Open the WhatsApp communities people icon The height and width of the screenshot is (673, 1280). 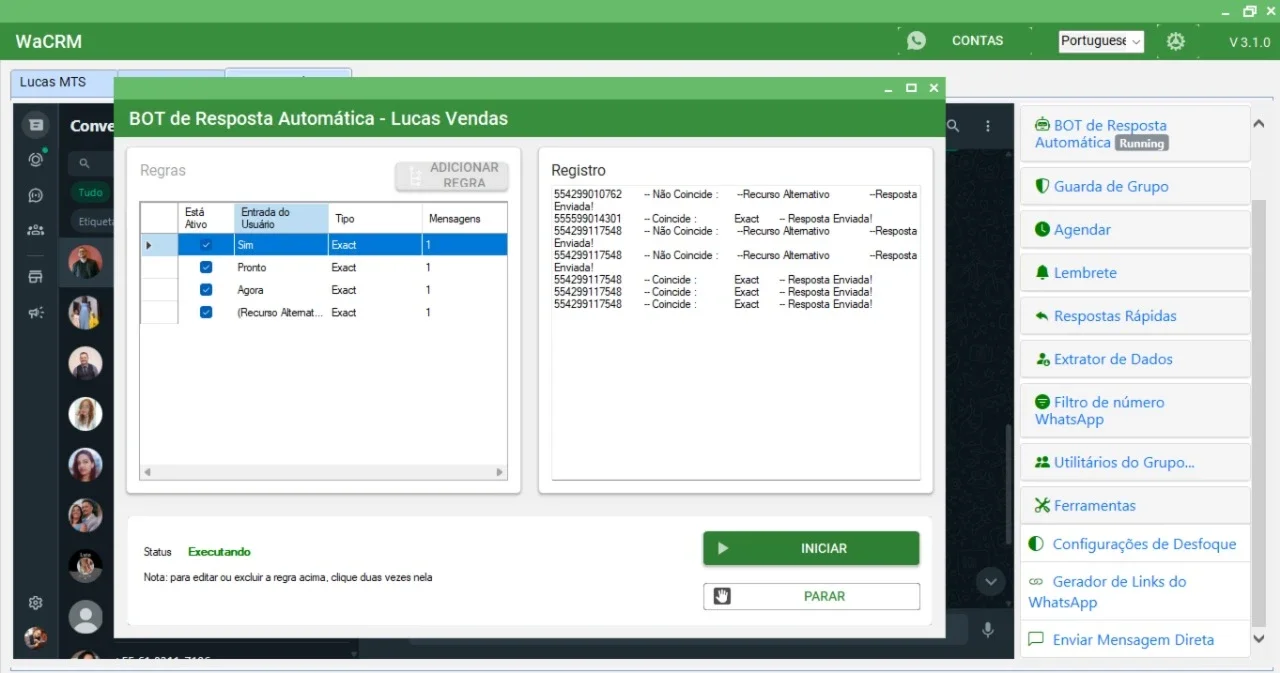click(36, 230)
